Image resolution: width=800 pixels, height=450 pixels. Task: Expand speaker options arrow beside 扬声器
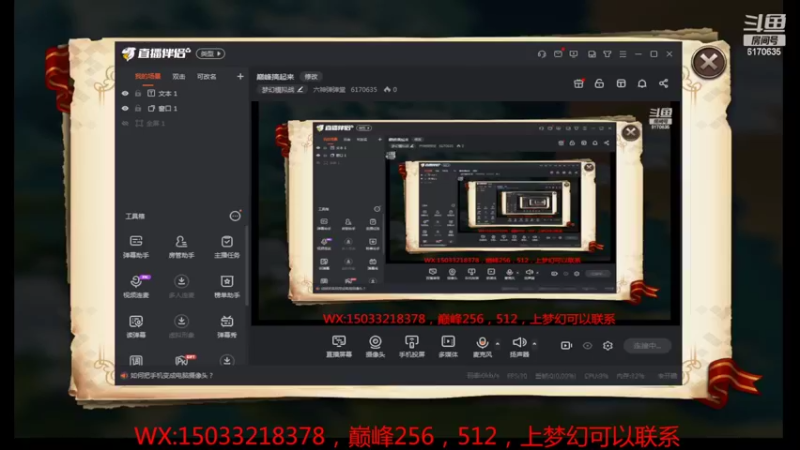(x=534, y=343)
